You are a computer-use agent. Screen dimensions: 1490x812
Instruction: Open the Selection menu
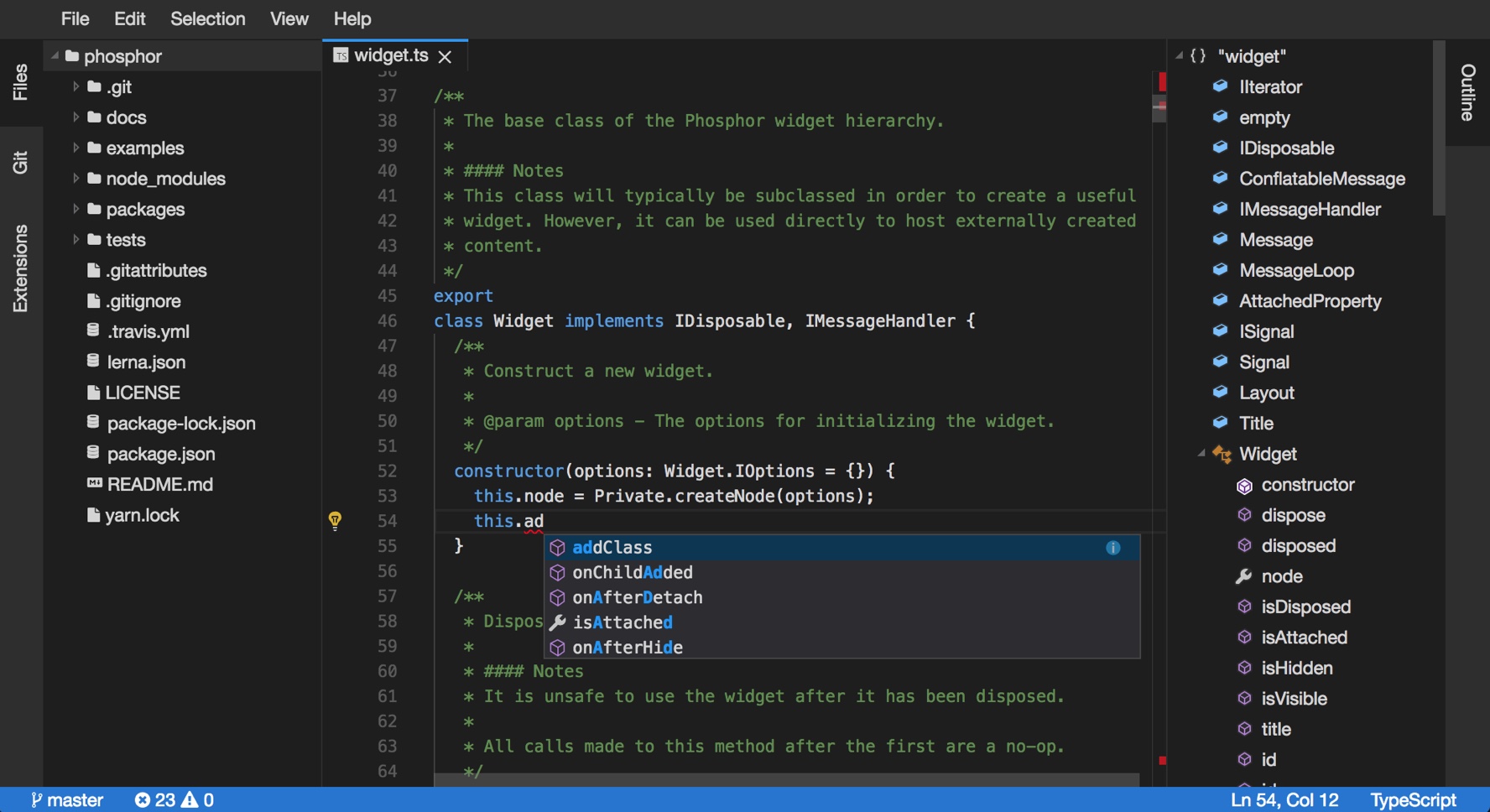click(207, 18)
